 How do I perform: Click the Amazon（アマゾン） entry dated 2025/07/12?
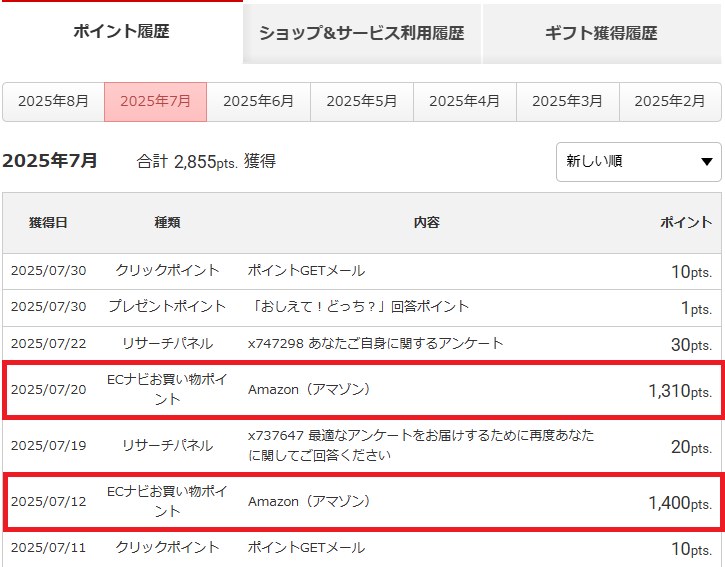point(309,502)
